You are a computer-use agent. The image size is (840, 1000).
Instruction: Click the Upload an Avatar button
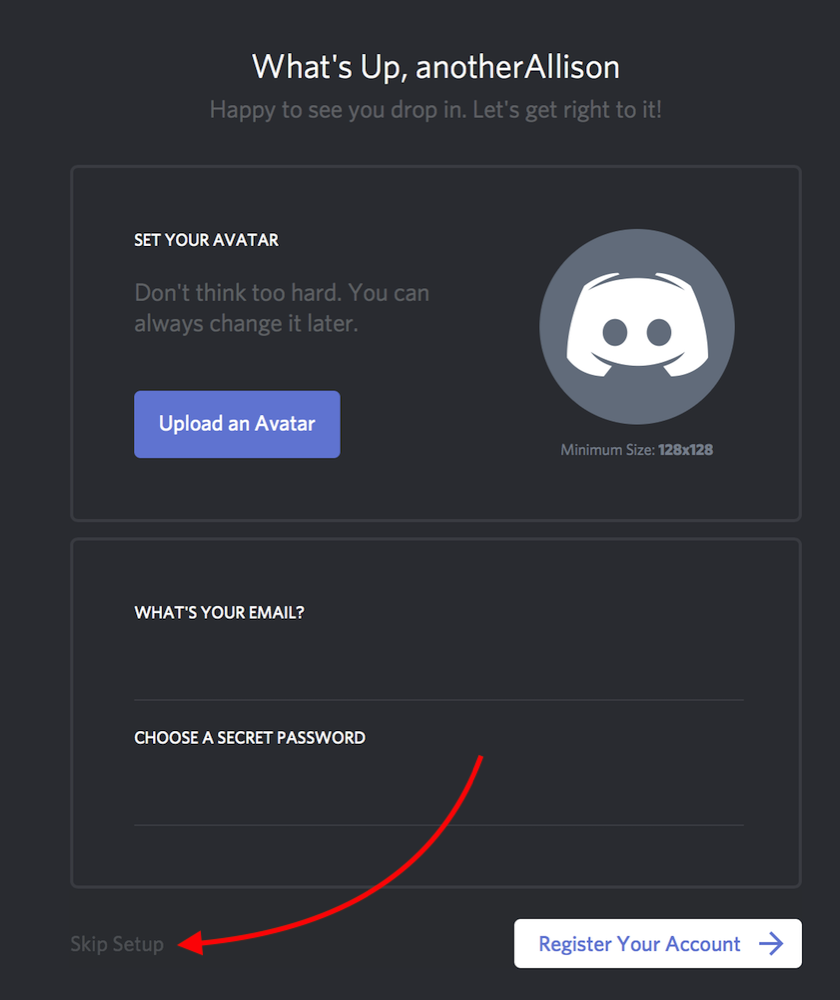pos(237,424)
